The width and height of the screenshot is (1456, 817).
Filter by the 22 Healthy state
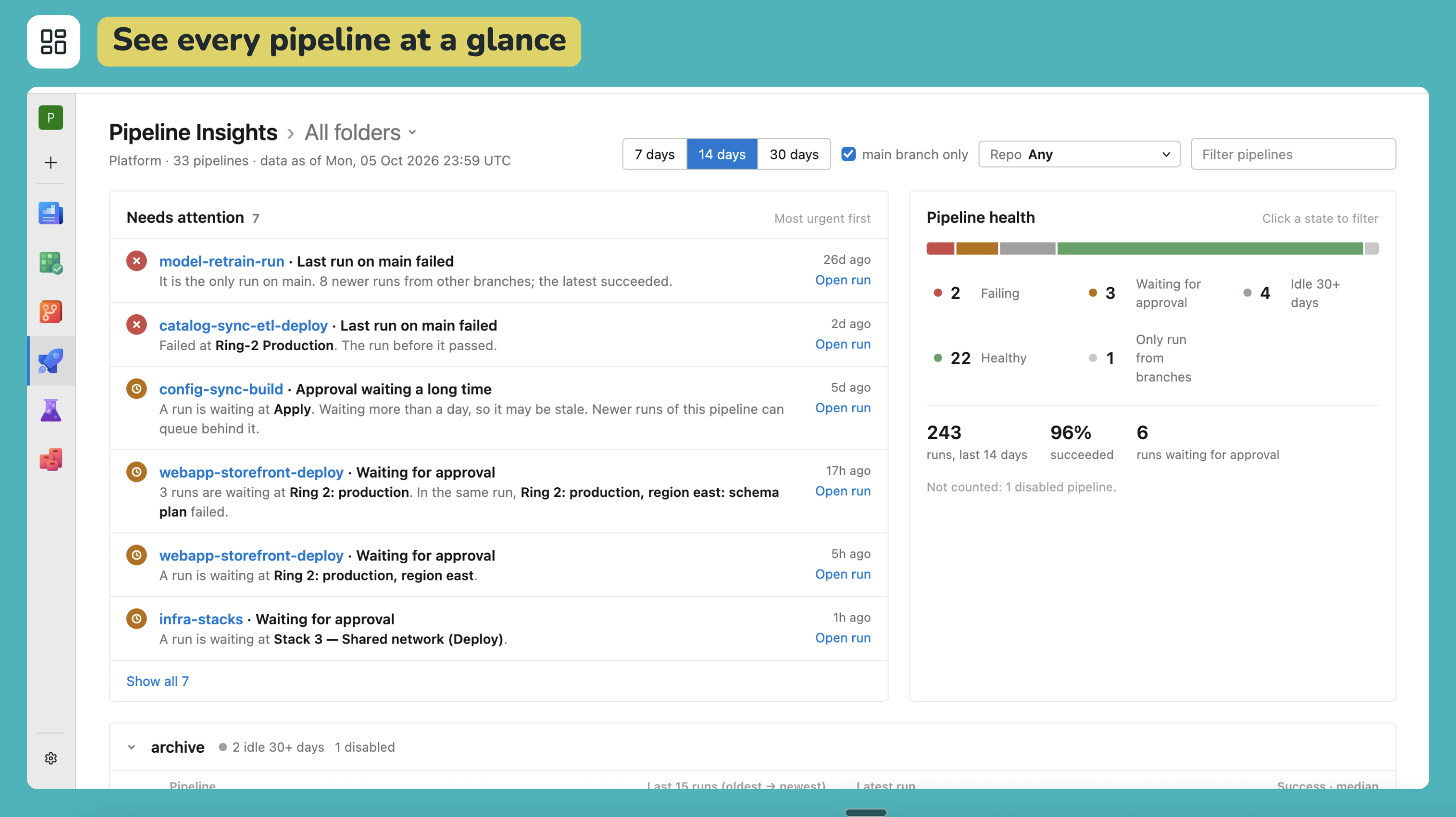980,358
